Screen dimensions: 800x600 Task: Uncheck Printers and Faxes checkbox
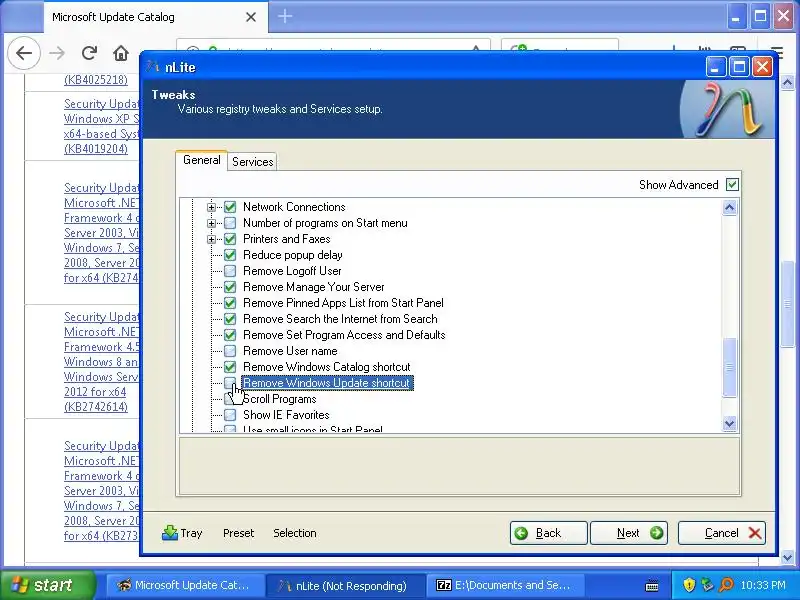point(230,239)
